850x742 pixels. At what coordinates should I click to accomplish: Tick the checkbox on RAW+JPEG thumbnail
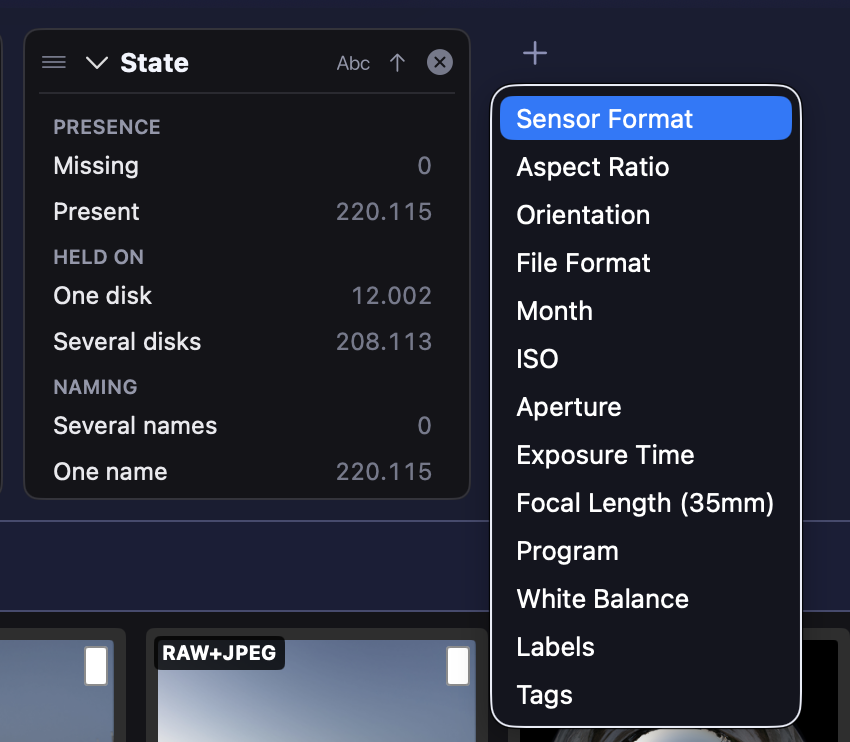tap(458, 666)
